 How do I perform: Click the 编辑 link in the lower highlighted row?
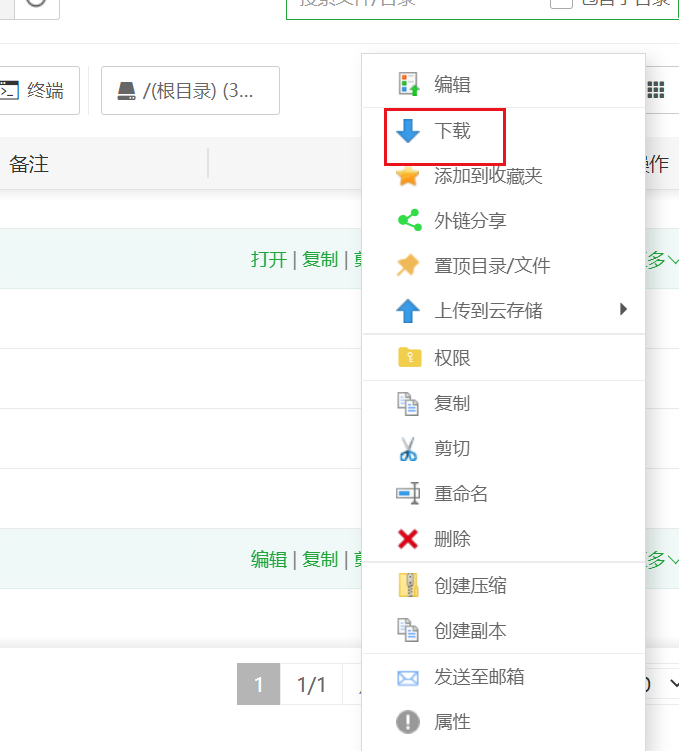268,560
